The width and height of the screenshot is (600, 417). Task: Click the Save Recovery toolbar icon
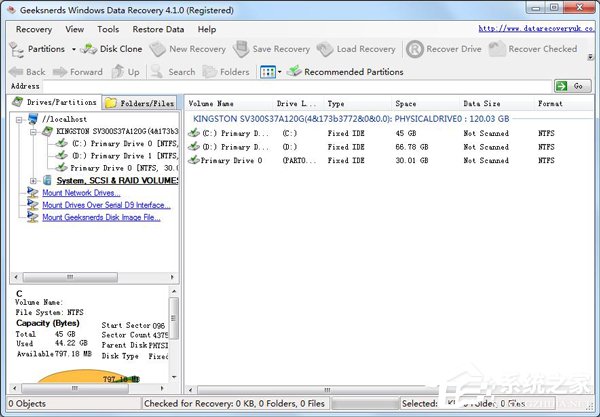[x=241, y=49]
